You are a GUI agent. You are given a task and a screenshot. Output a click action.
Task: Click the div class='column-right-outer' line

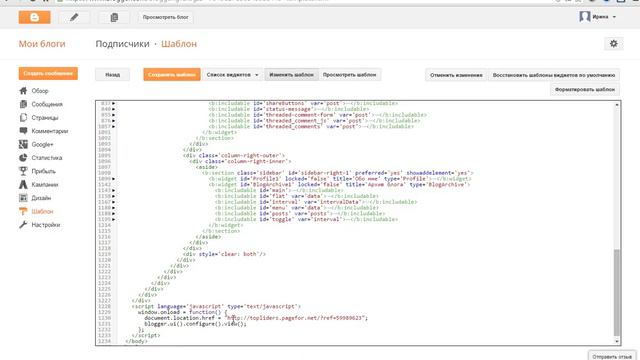234,156
